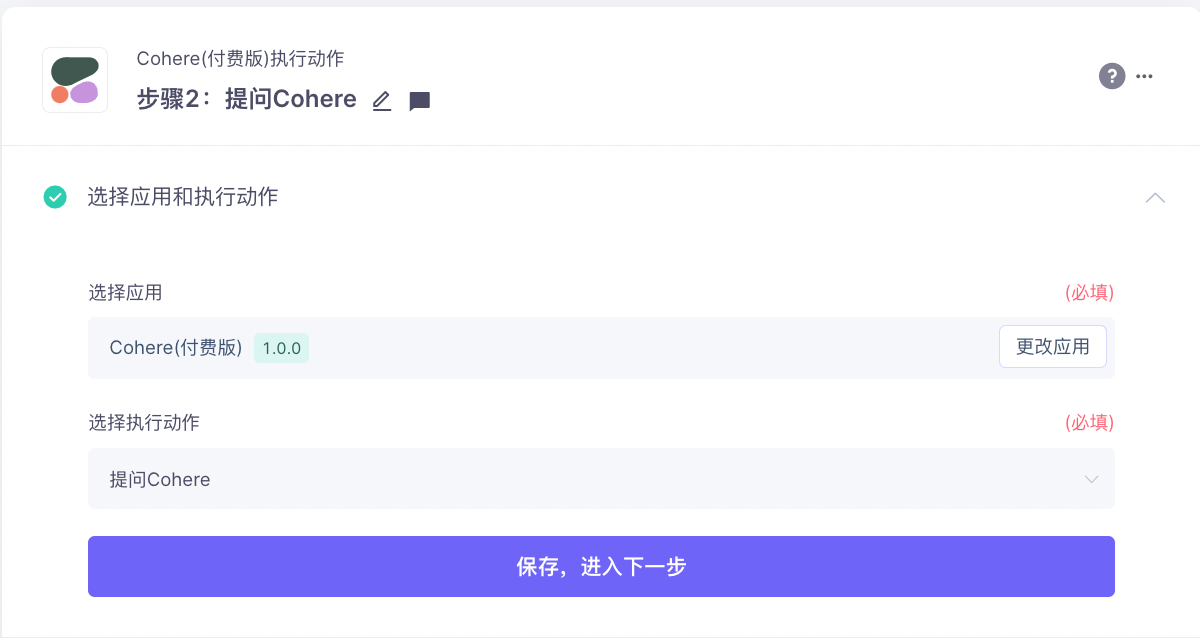The image size is (1200, 638).
Task: Click the green completed check icon
Action: click(x=55, y=197)
